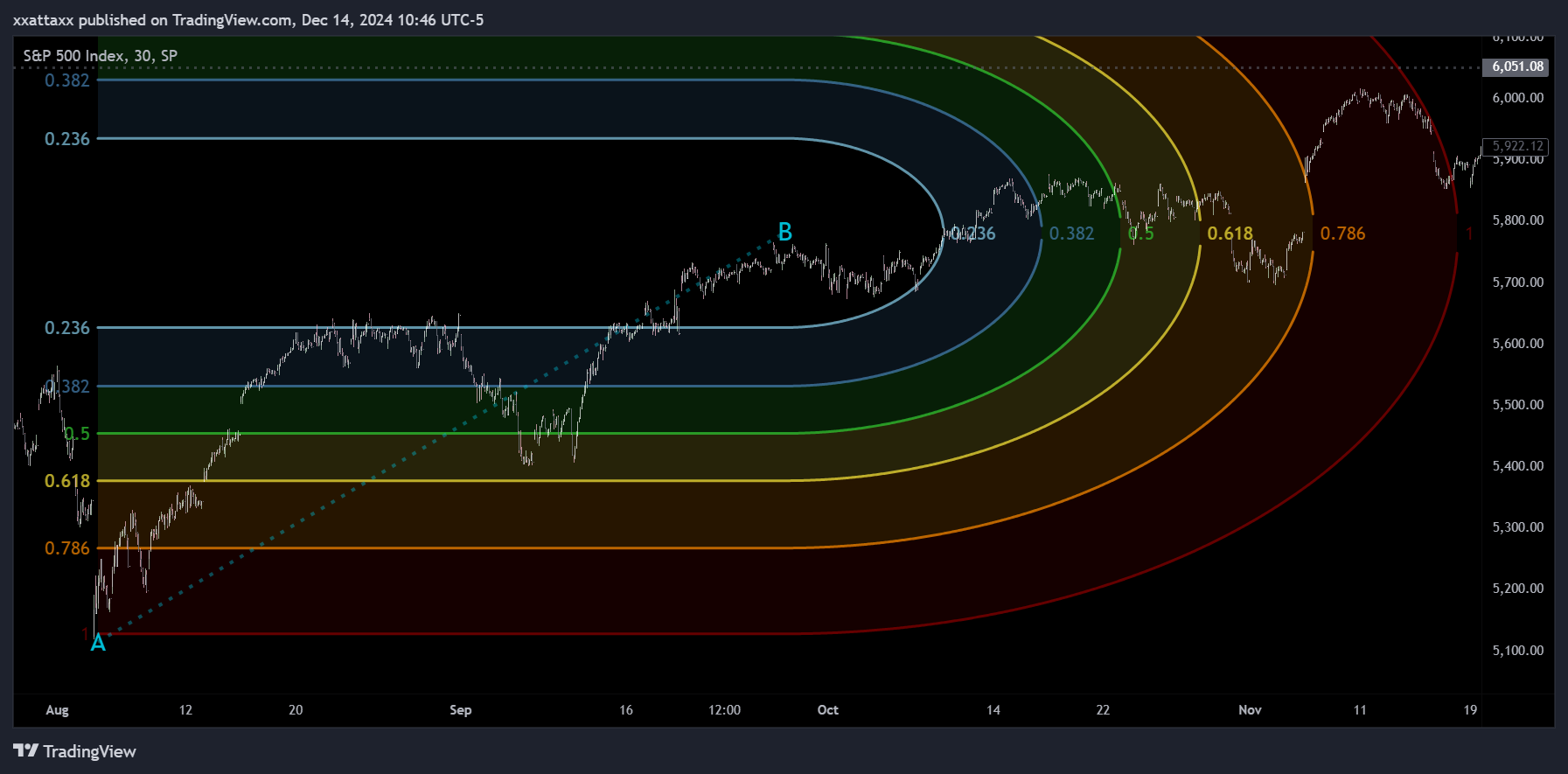Select point B anchor label

click(x=785, y=232)
